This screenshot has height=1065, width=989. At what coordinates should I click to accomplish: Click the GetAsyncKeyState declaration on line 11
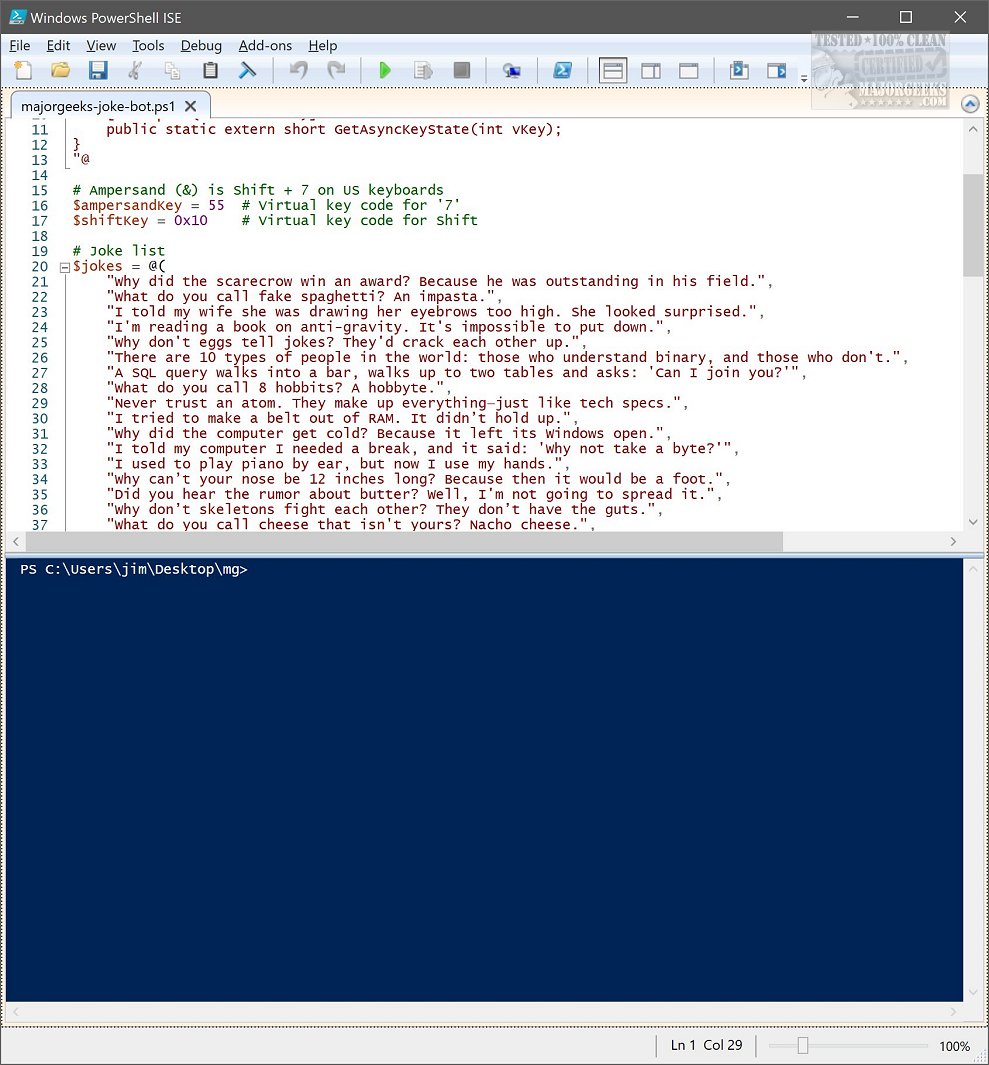[x=334, y=129]
